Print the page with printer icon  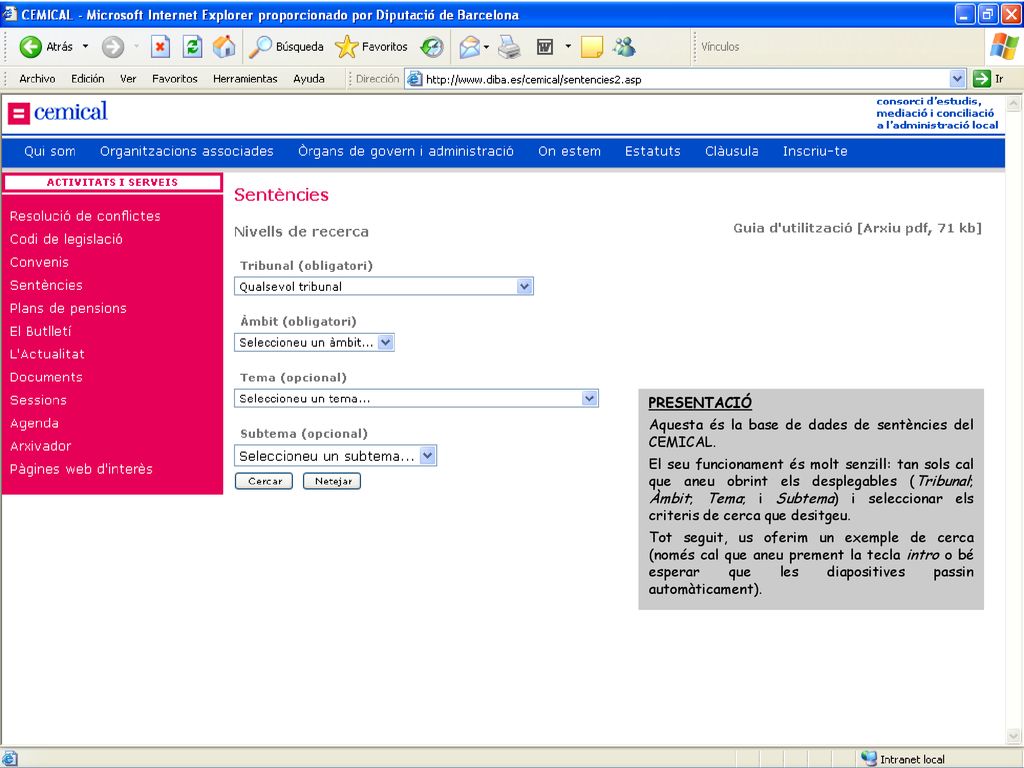509,46
